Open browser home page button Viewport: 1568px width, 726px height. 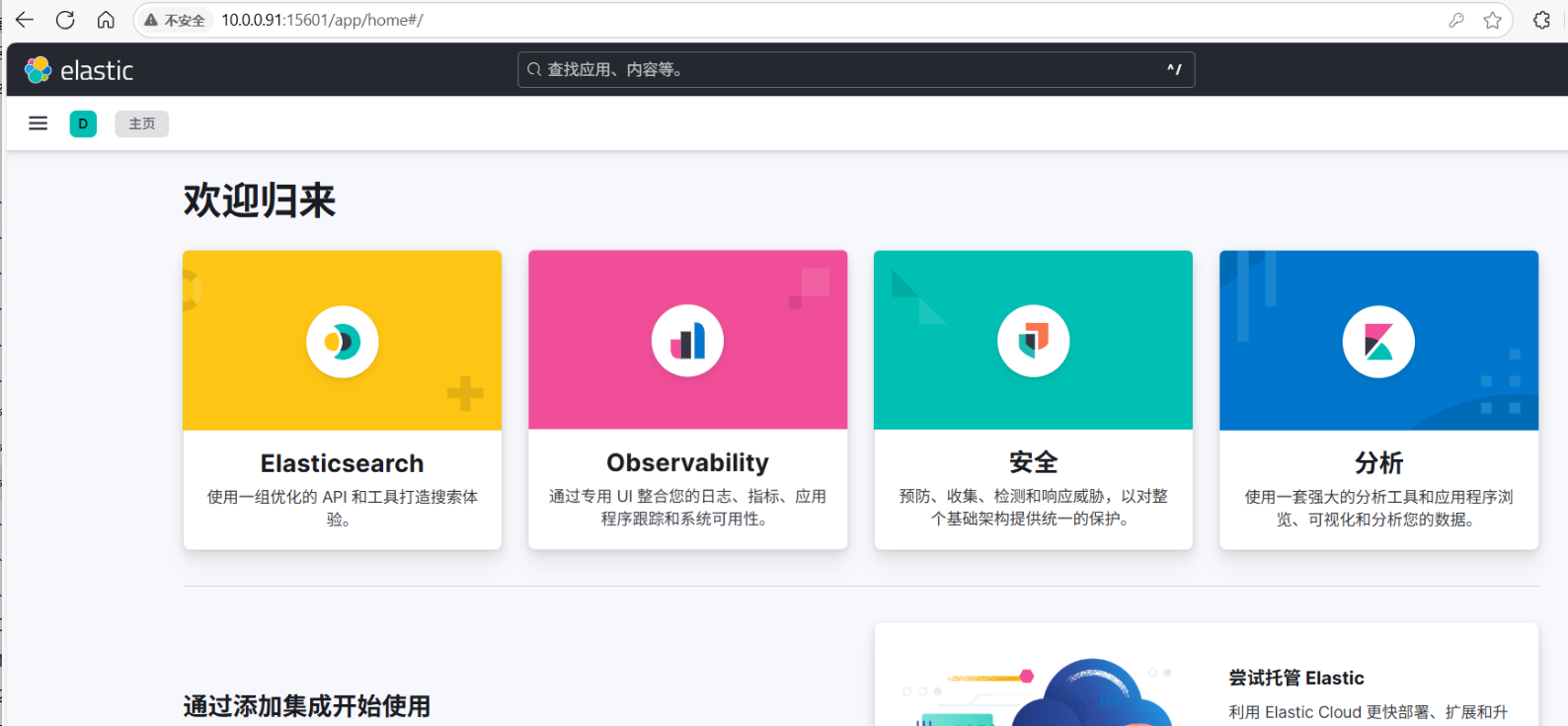(106, 20)
